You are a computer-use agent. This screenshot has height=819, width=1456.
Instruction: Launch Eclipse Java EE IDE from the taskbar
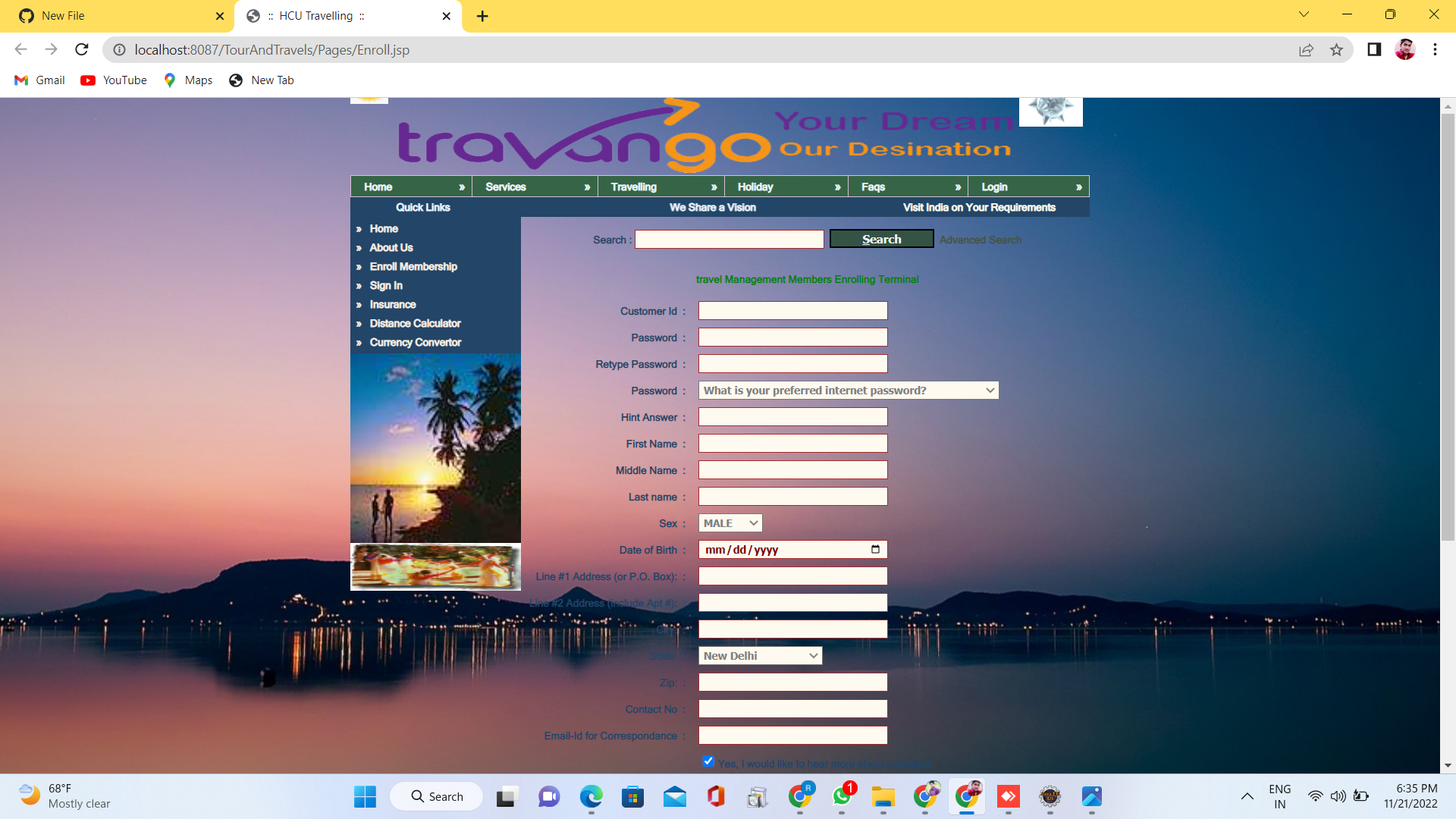pyautogui.click(x=1050, y=796)
